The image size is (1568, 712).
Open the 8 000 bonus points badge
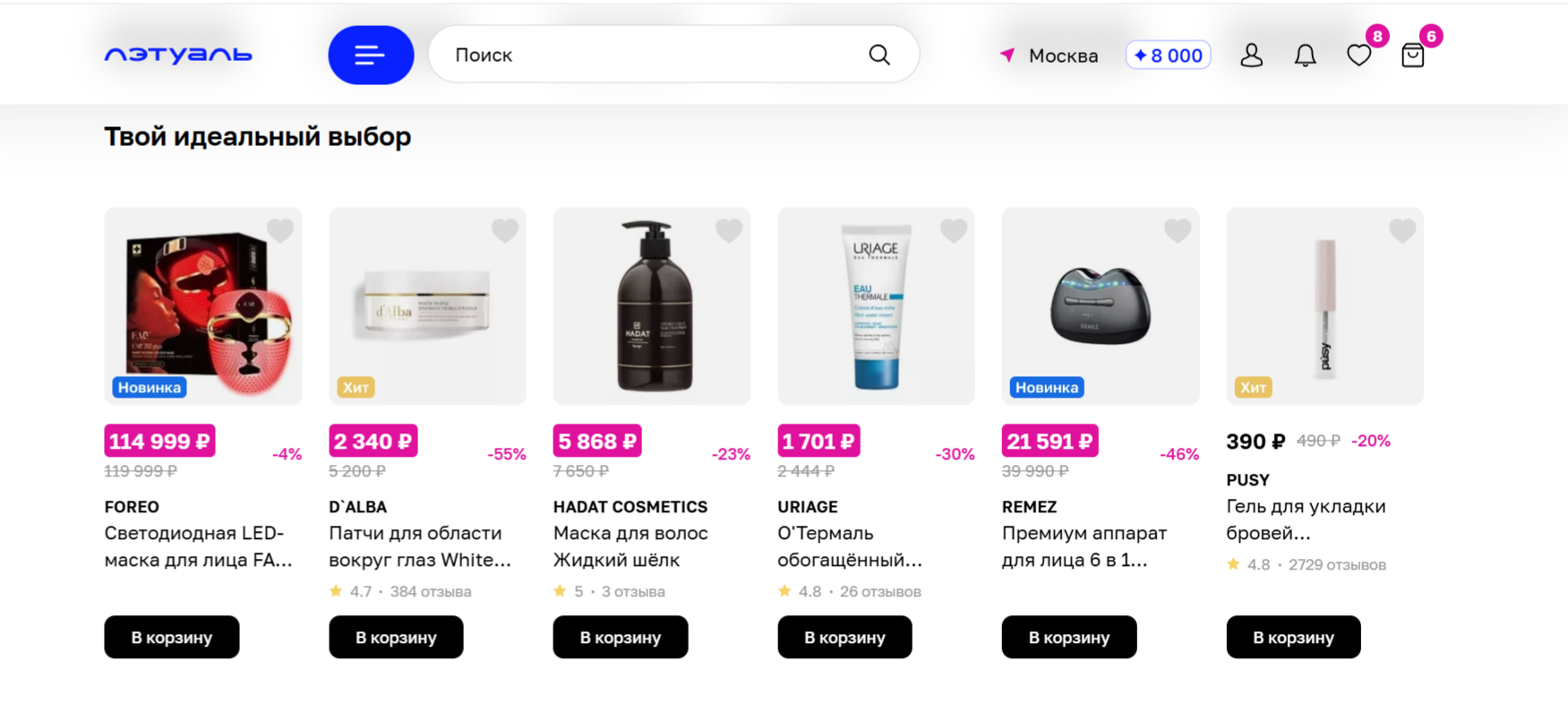[1168, 56]
